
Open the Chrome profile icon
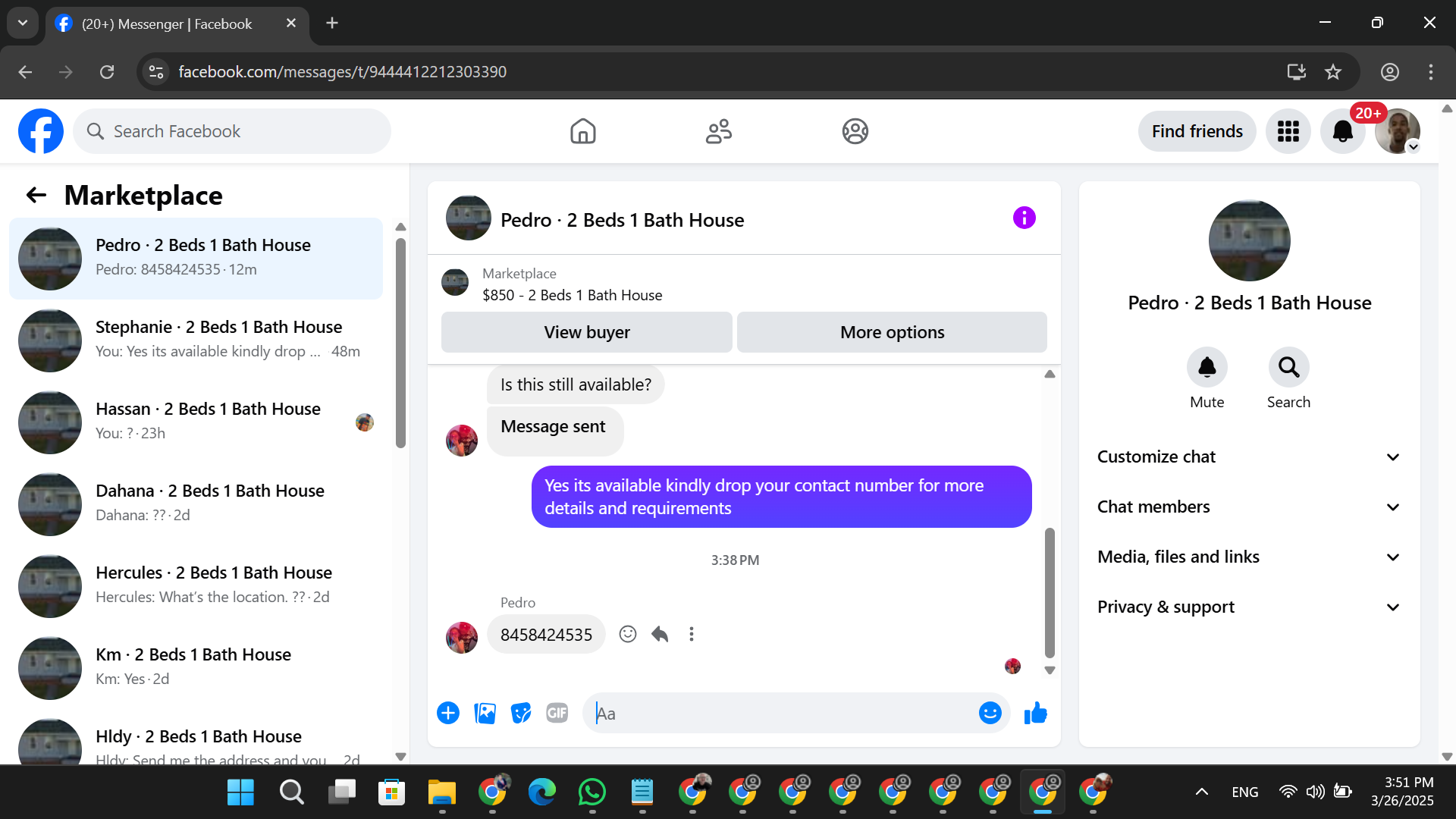1389,72
